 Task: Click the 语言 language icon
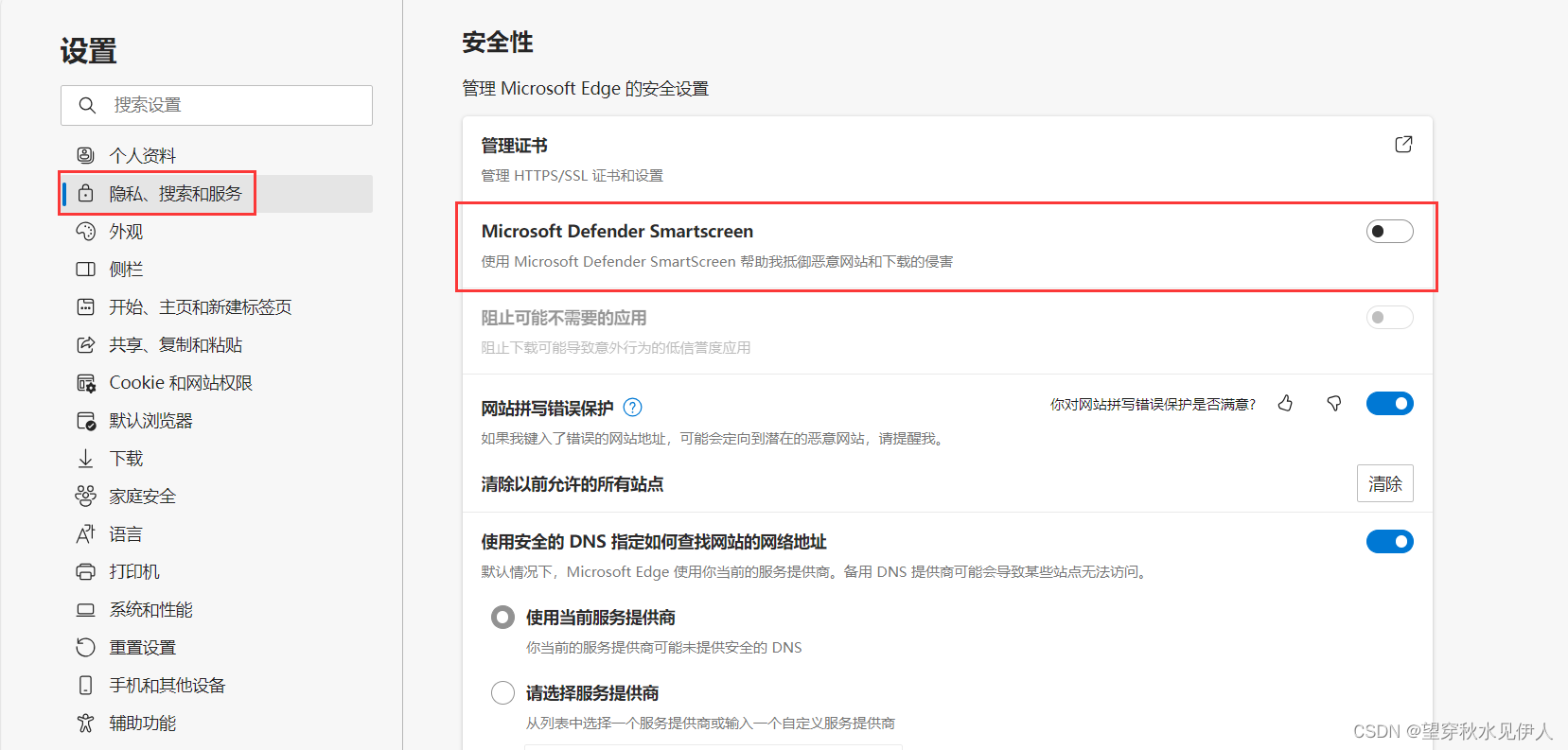85,533
